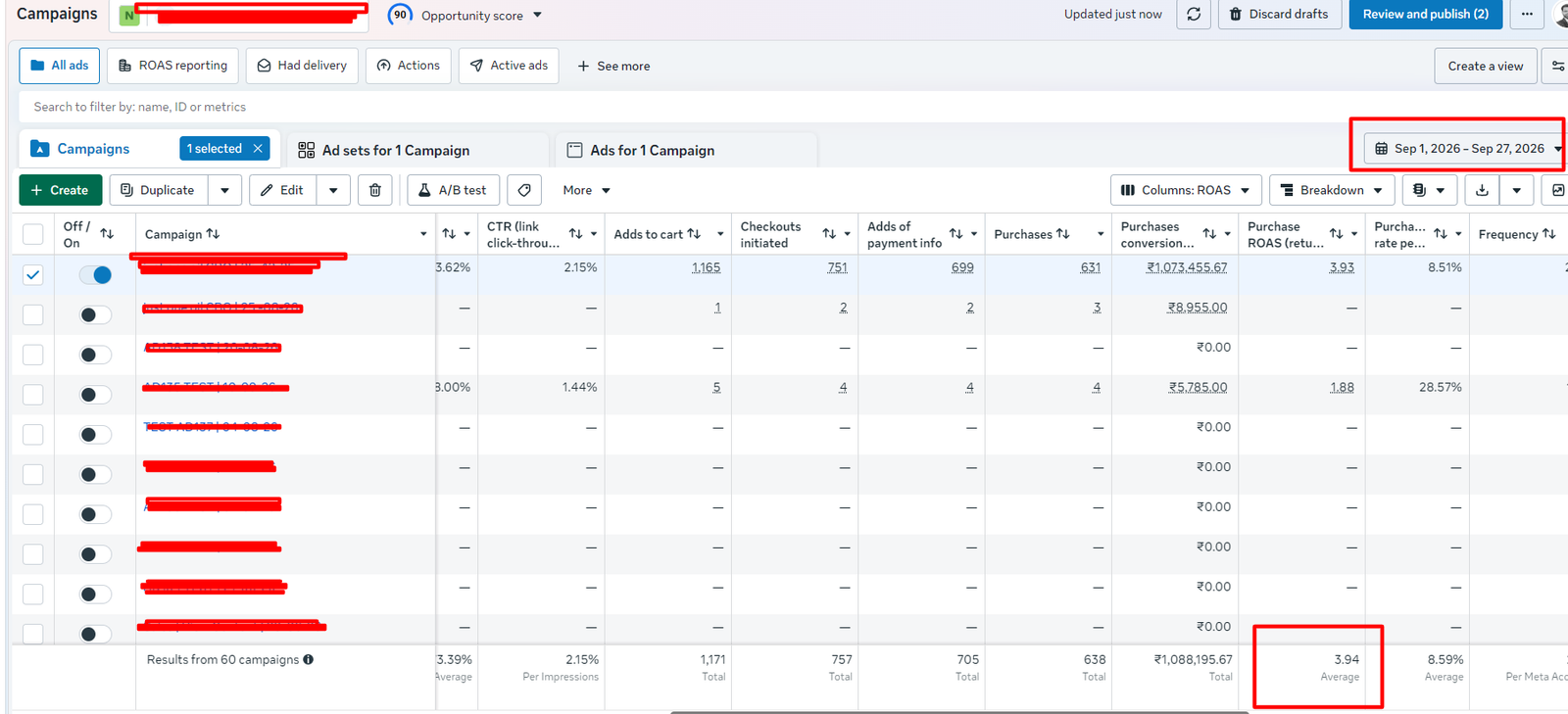Click the green Create button
The height and width of the screenshot is (714, 1568).
pos(60,190)
